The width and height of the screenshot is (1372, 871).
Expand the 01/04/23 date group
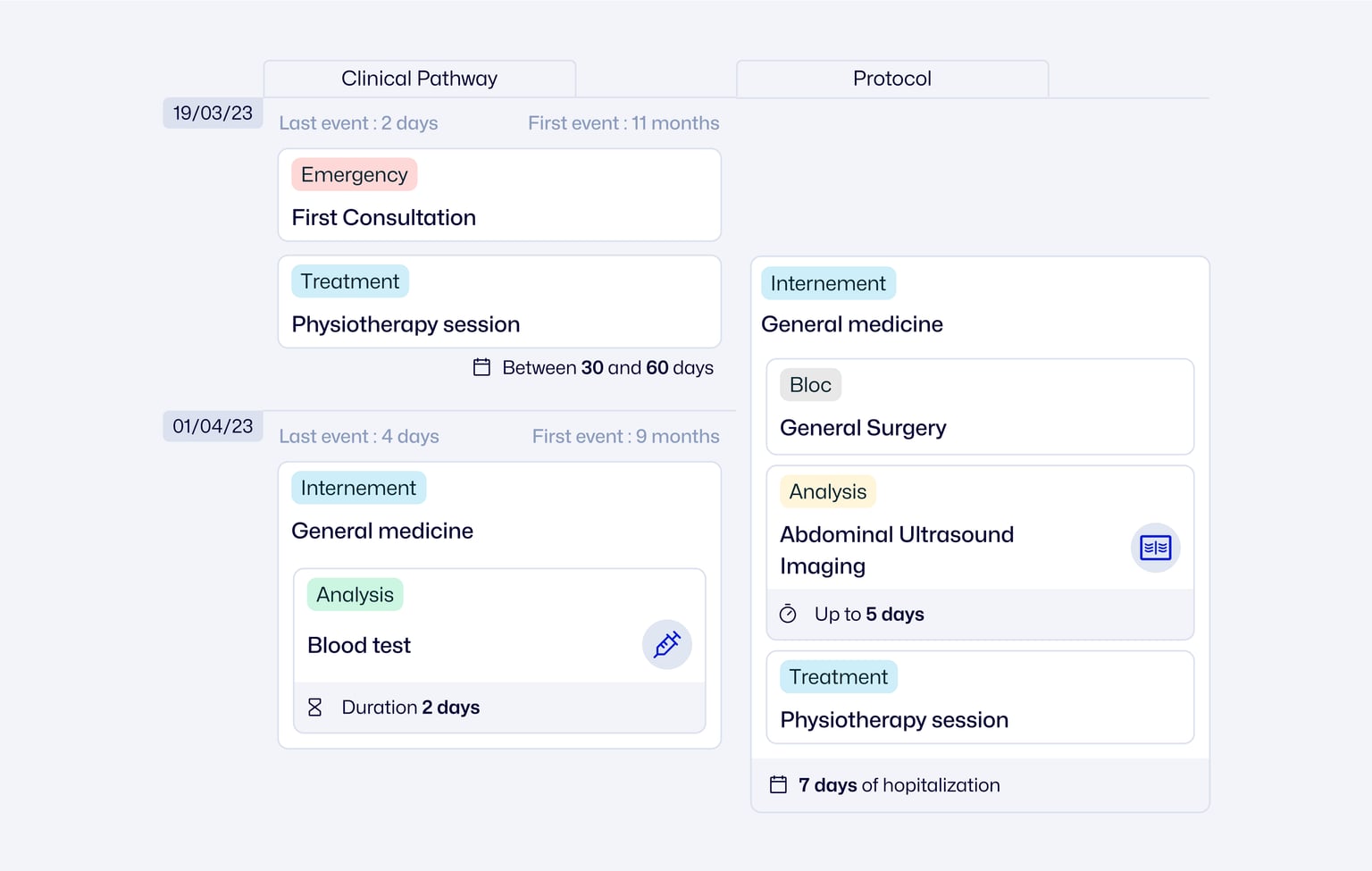[213, 426]
